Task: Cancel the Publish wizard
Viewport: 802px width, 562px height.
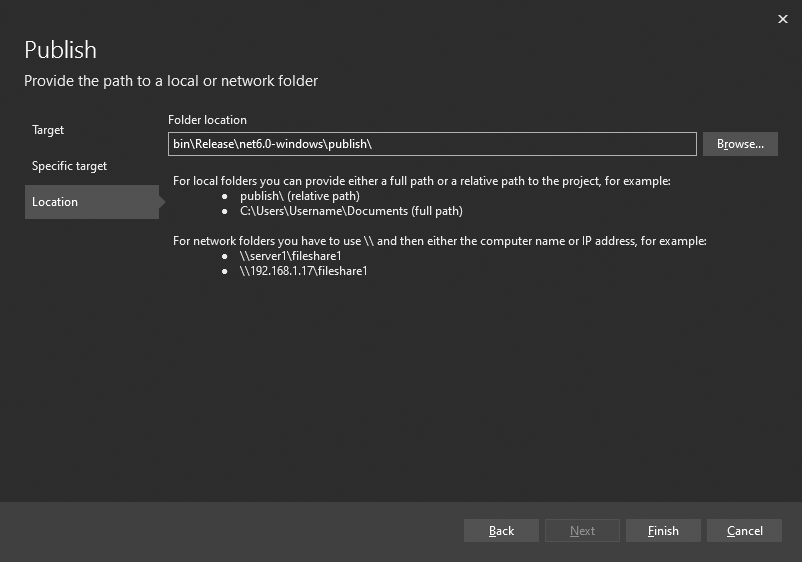Action: [x=744, y=531]
